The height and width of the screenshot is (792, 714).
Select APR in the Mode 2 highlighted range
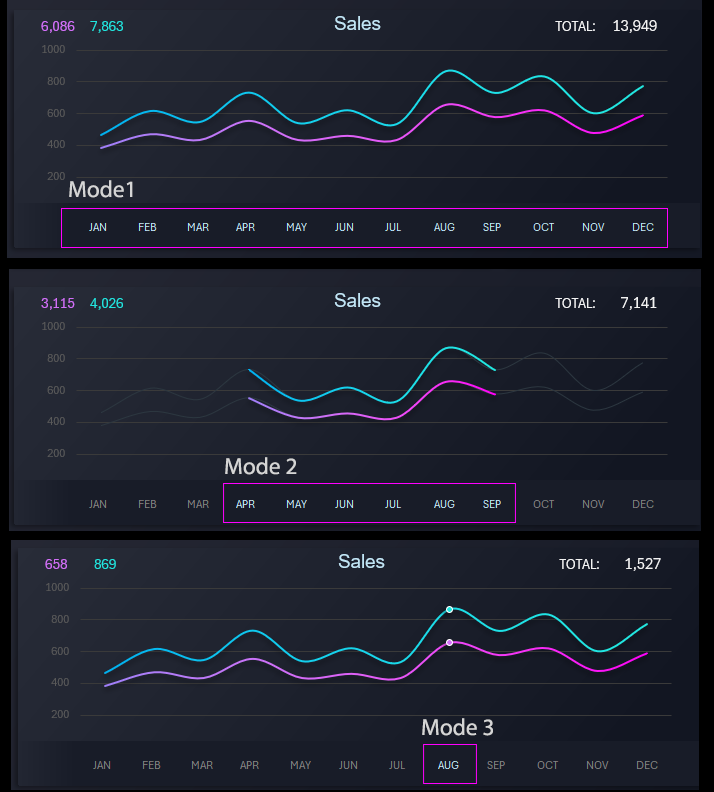[x=245, y=504]
